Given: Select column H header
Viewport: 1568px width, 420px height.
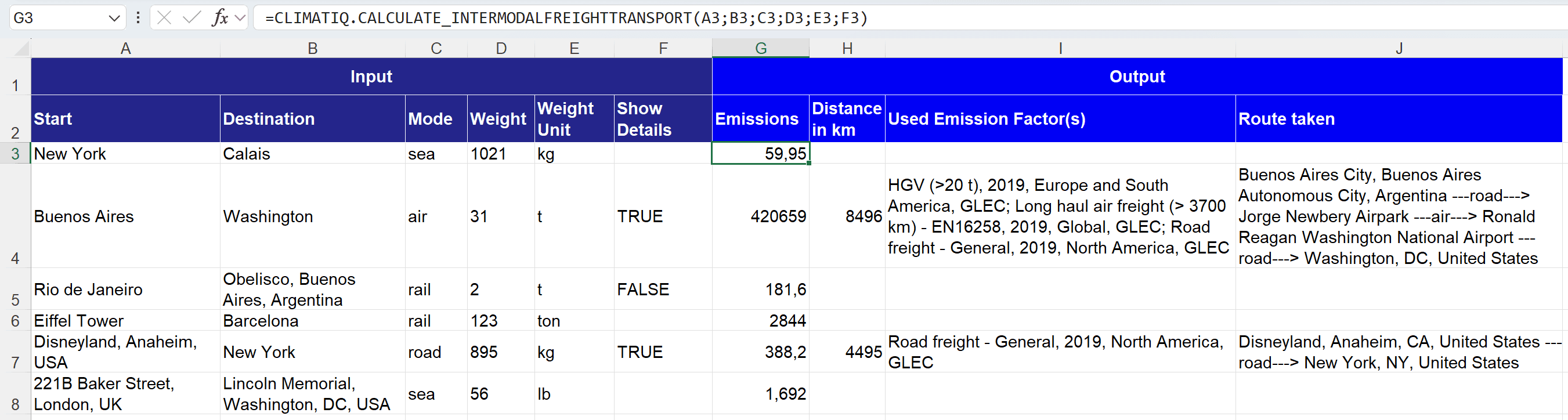Looking at the screenshot, I should [847, 48].
